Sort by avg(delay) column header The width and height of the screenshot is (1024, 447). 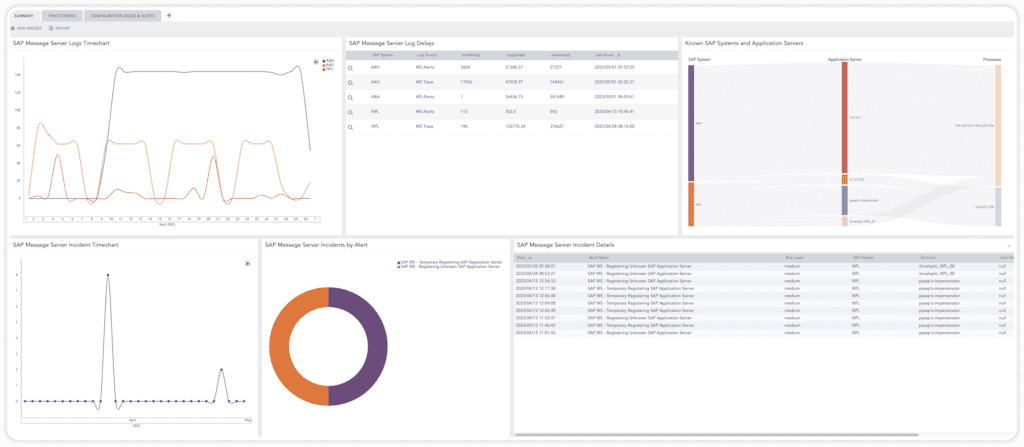point(515,55)
